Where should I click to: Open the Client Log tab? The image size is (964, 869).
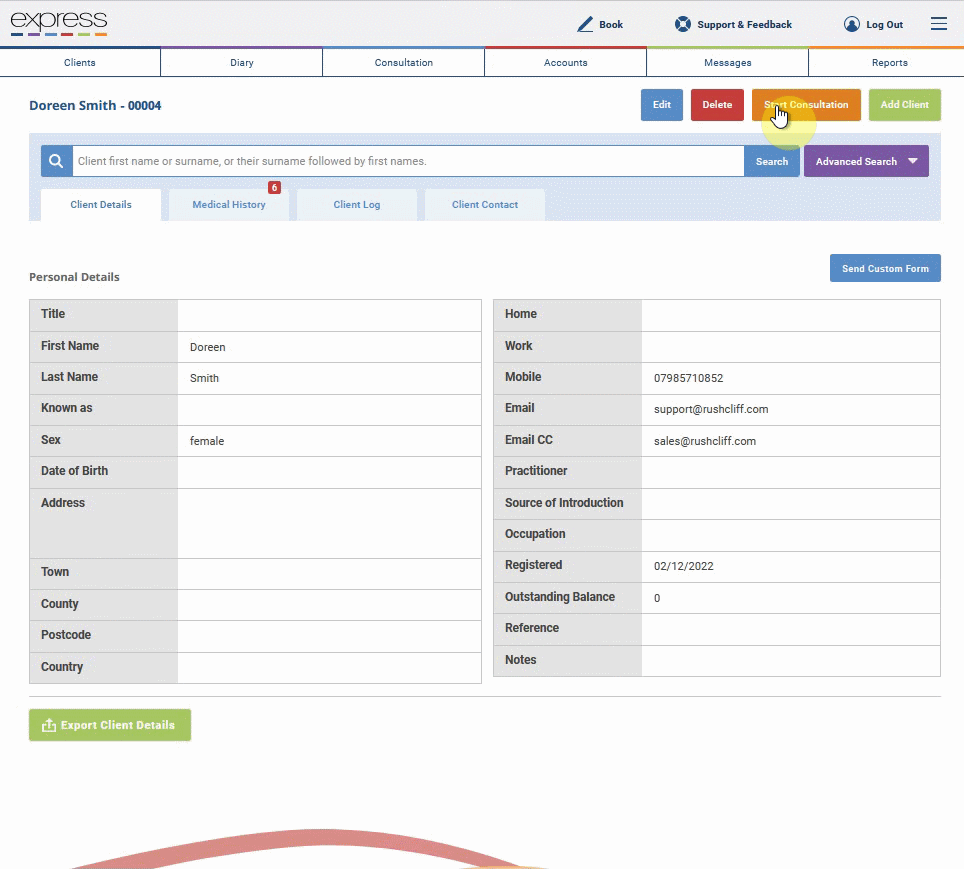(x=357, y=205)
